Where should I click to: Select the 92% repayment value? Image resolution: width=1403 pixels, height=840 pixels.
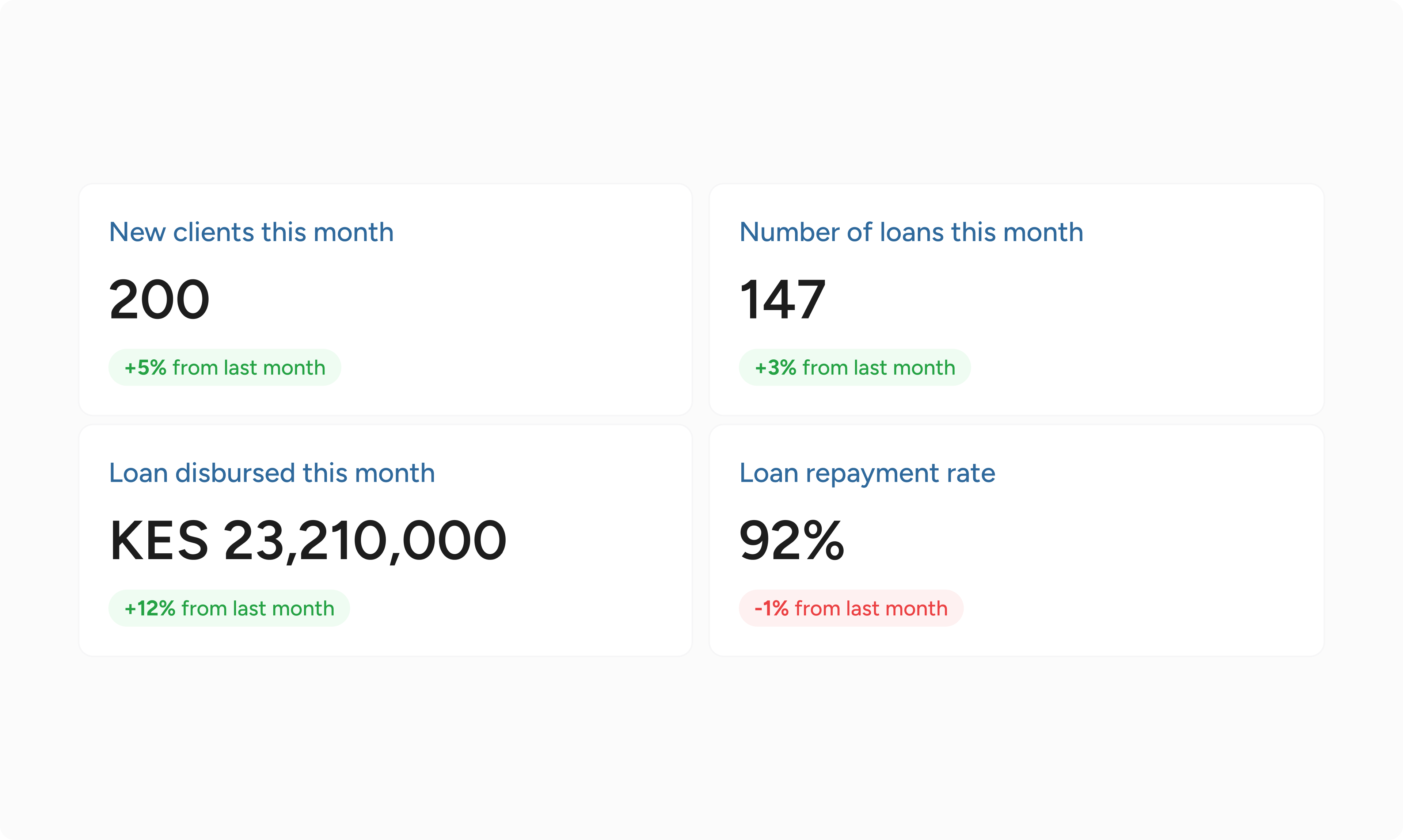(791, 541)
